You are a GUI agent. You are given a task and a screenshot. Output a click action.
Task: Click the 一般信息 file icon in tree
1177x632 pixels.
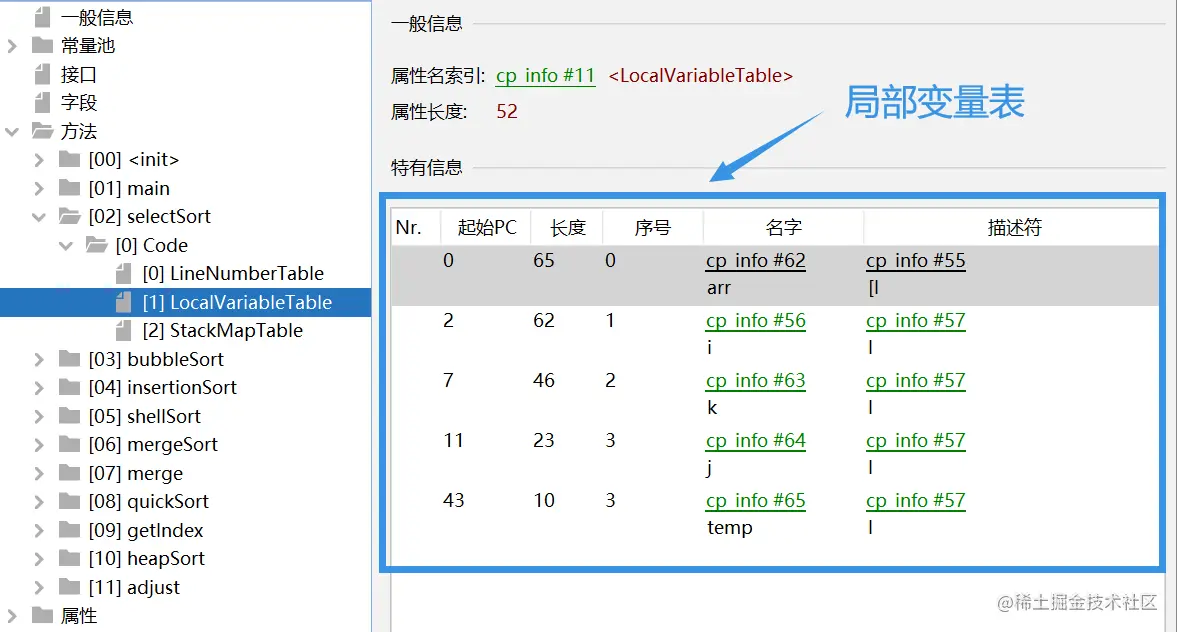tap(43, 17)
